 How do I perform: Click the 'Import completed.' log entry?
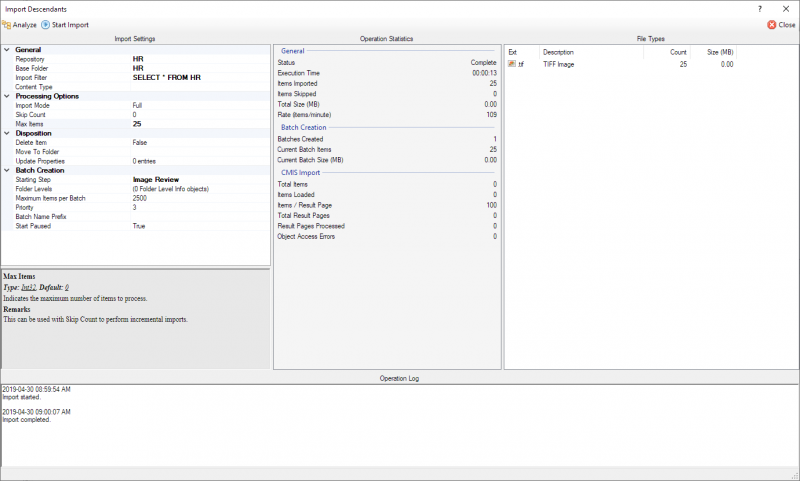point(27,420)
